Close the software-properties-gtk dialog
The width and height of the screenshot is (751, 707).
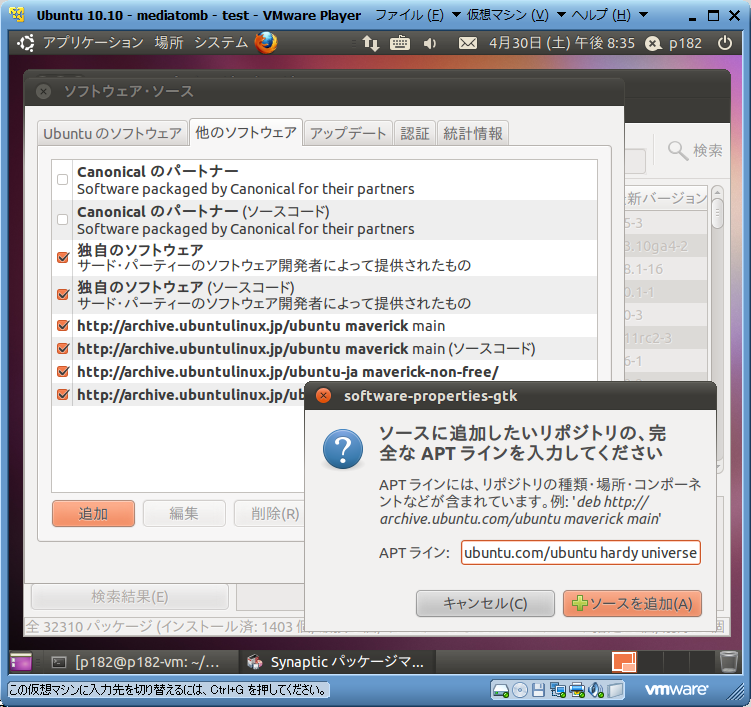click(324, 396)
